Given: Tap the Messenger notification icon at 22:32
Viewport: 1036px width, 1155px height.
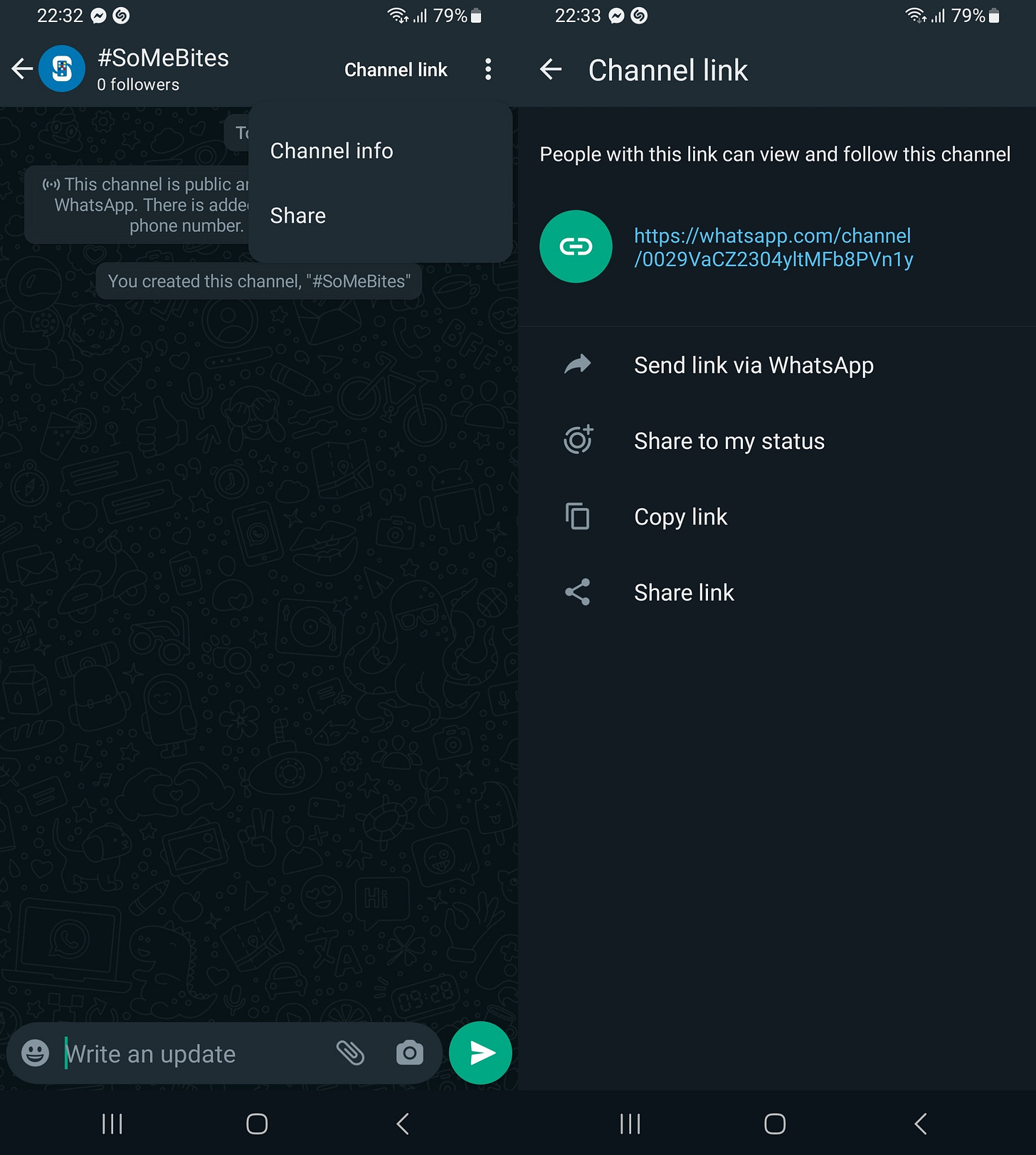Looking at the screenshot, I should click(x=99, y=16).
